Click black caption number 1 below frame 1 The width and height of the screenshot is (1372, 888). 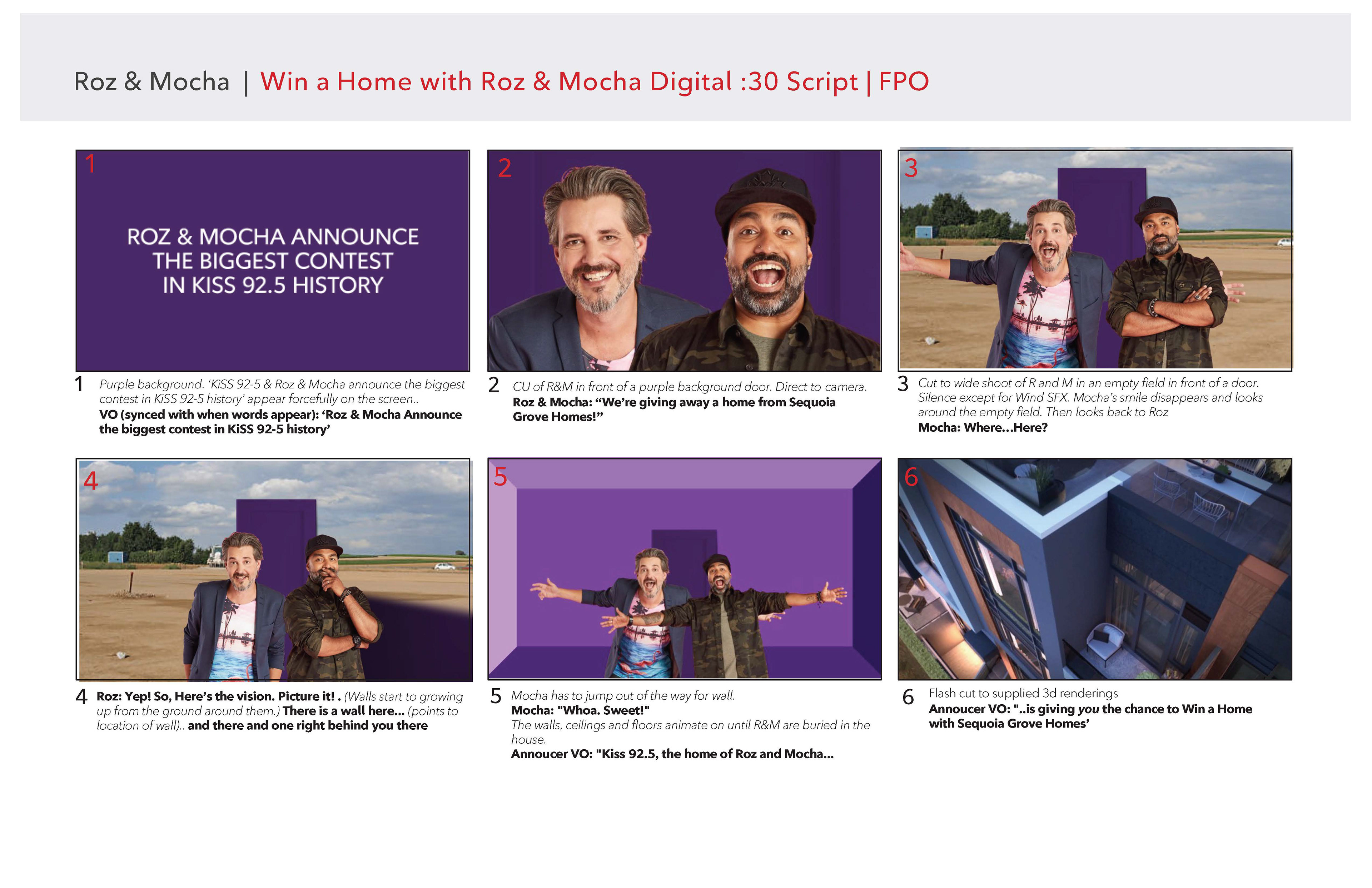79,385
